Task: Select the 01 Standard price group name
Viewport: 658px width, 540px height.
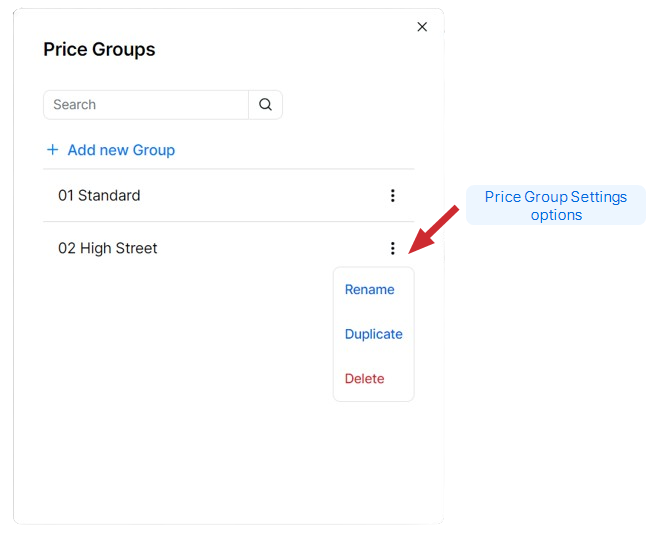Action: tap(99, 196)
